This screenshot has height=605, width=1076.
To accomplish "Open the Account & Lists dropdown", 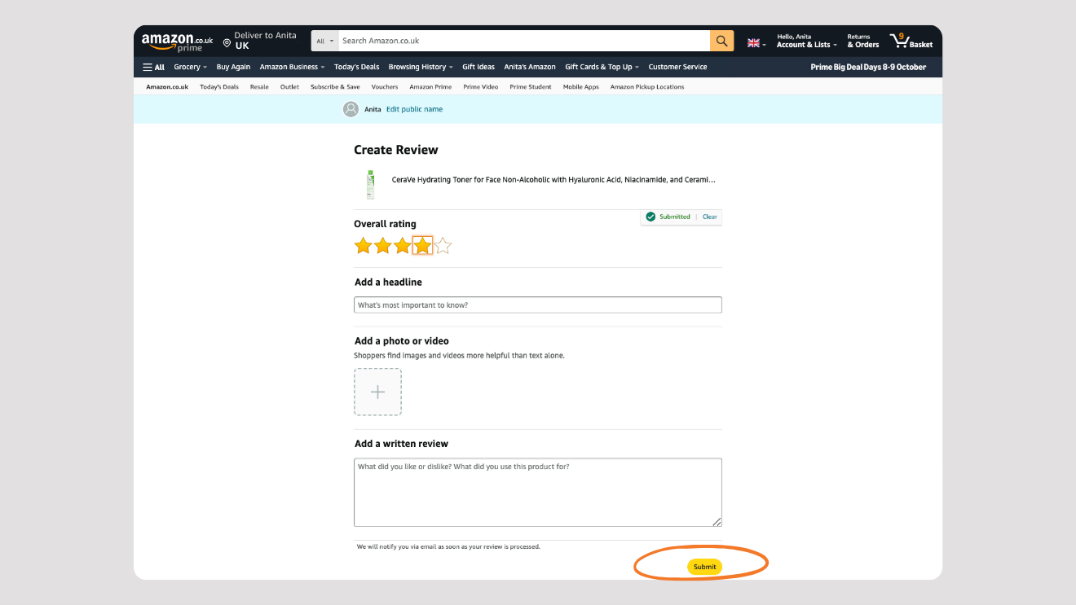I will click(806, 41).
